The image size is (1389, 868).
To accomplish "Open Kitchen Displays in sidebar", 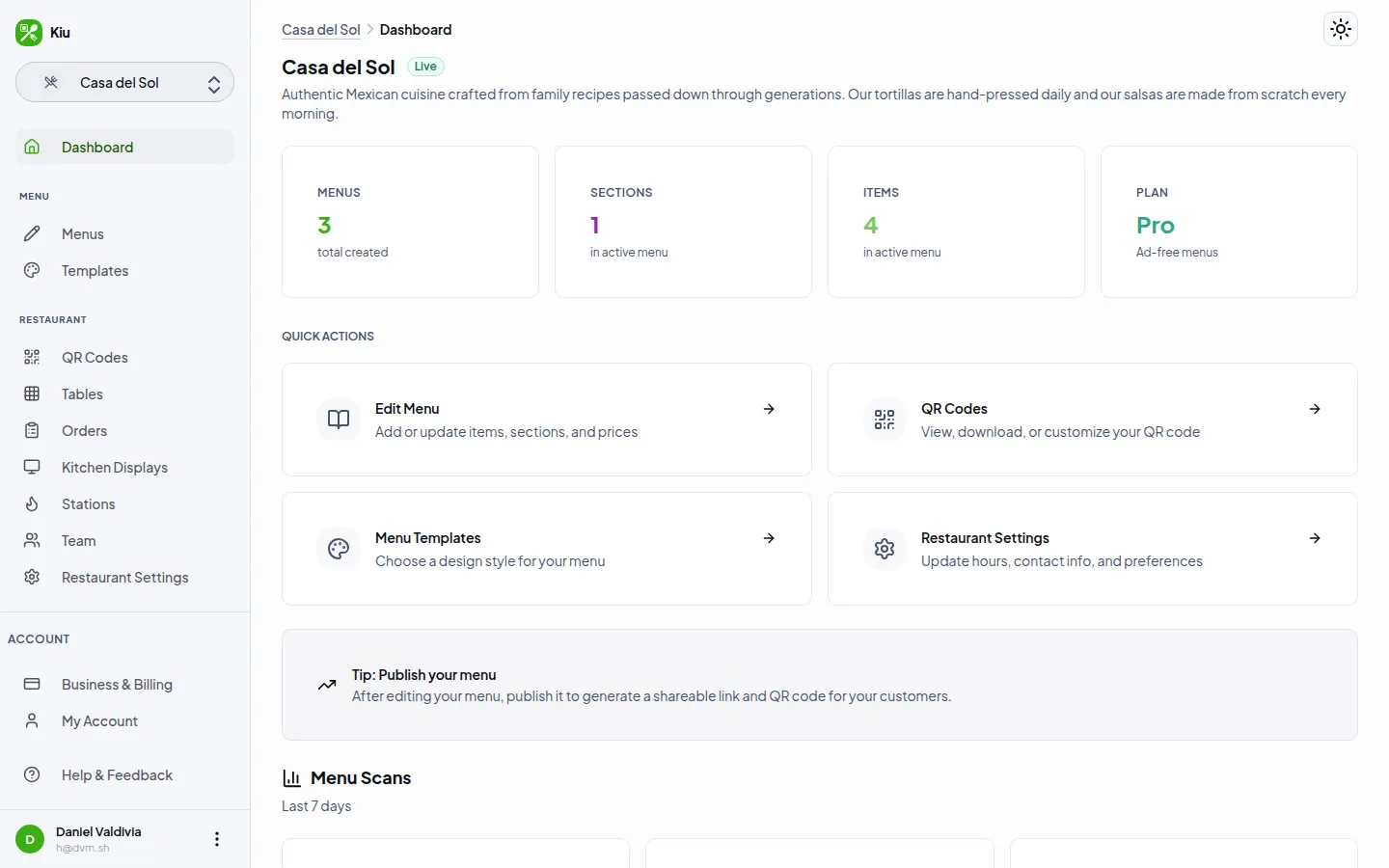I will pos(124,467).
